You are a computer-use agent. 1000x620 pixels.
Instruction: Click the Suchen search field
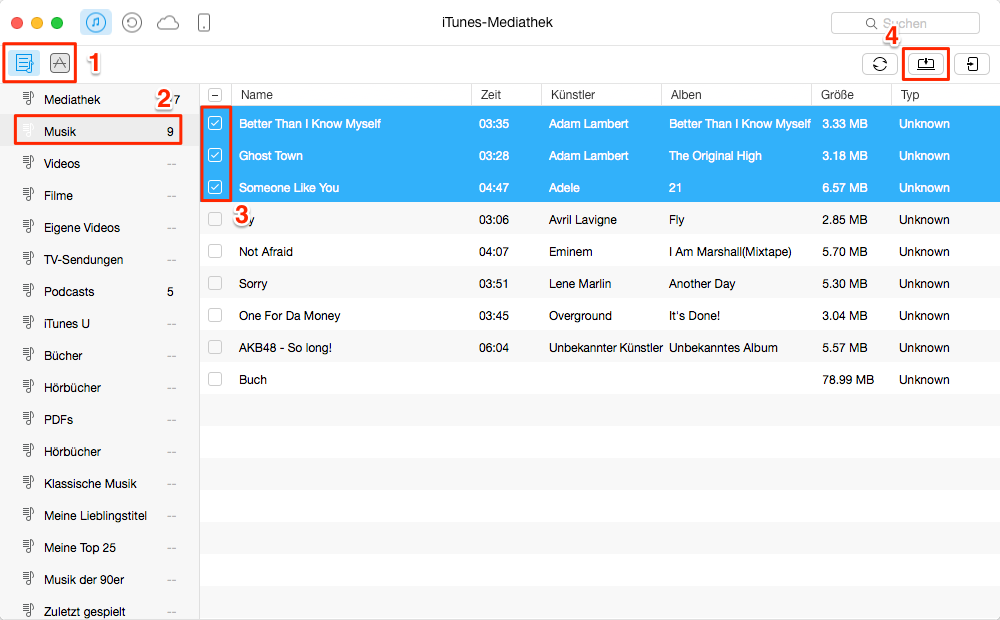(905, 23)
